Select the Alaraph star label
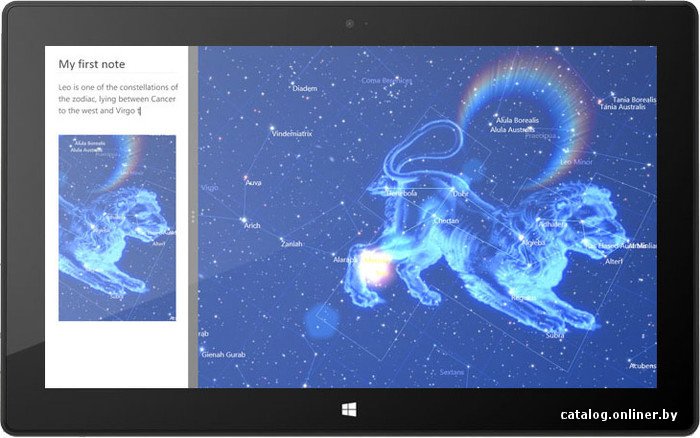700x438 pixels. (x=345, y=259)
